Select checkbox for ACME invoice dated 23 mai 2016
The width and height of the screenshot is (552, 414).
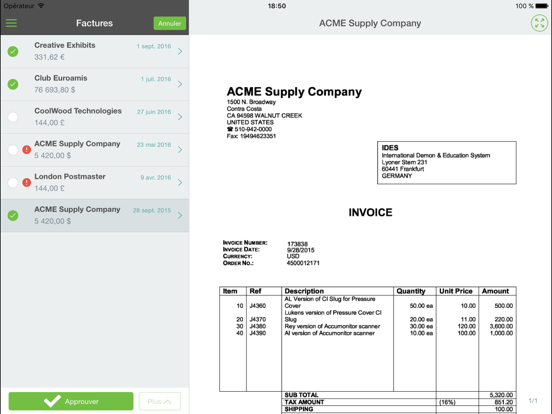tap(13, 150)
